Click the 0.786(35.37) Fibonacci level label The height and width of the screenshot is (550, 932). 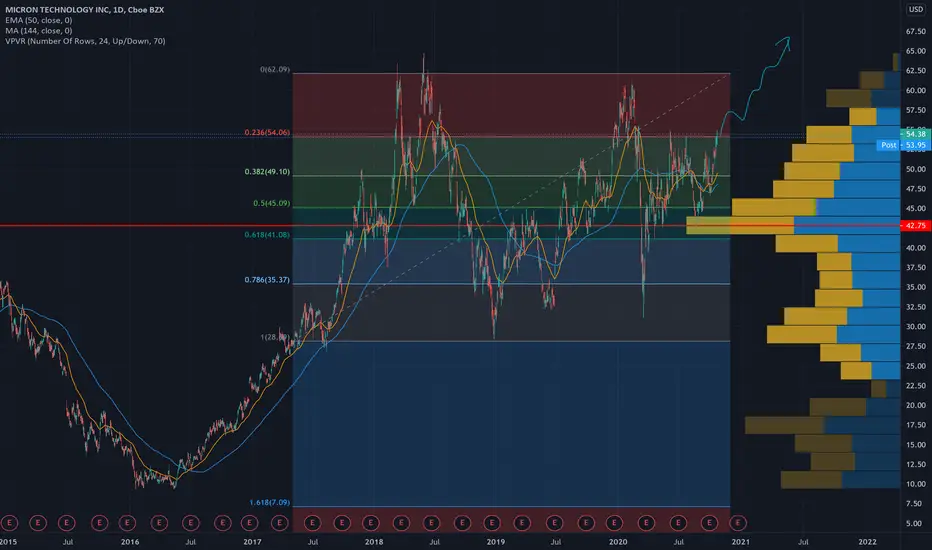point(267,279)
